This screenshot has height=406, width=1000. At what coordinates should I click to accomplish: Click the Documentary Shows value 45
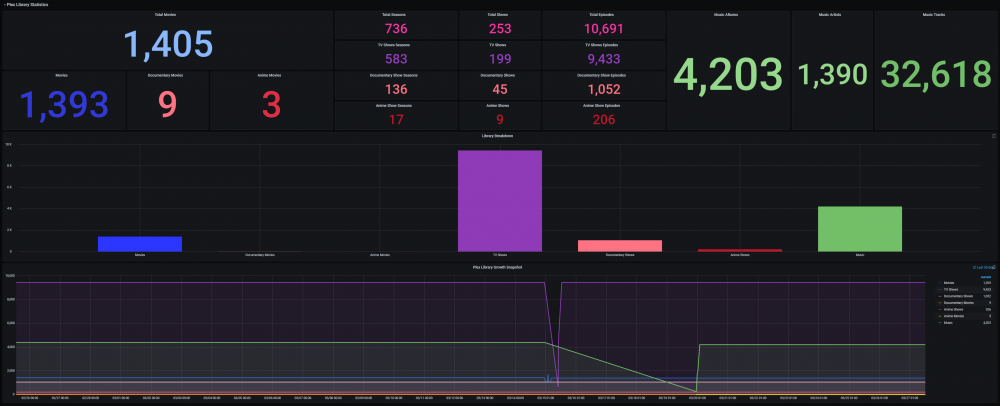coord(500,89)
